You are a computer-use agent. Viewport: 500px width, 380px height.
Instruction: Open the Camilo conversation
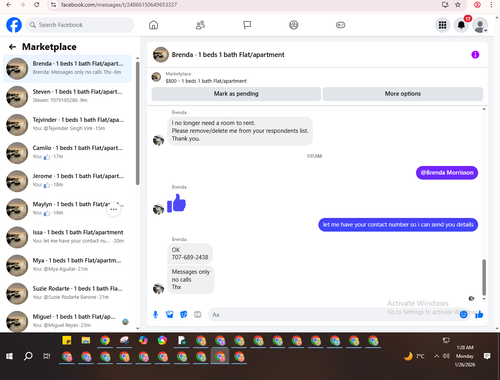(67, 153)
